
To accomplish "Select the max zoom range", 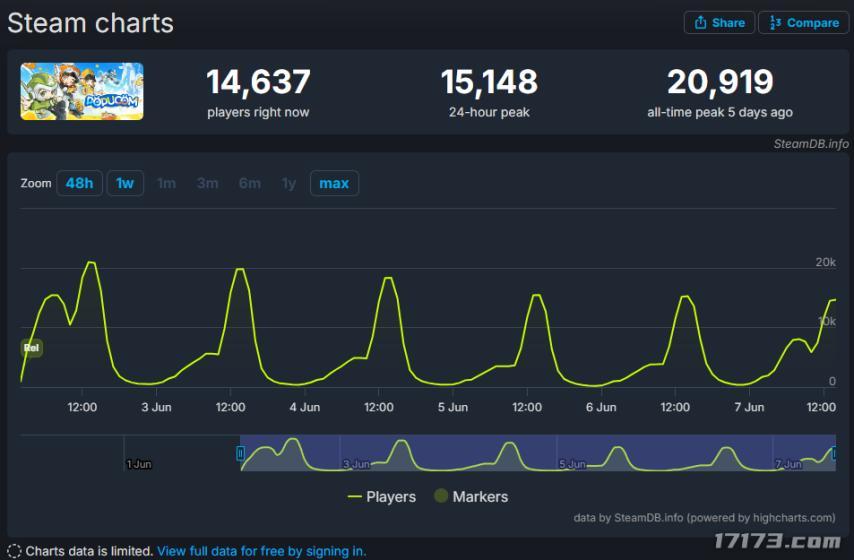I will click(334, 183).
